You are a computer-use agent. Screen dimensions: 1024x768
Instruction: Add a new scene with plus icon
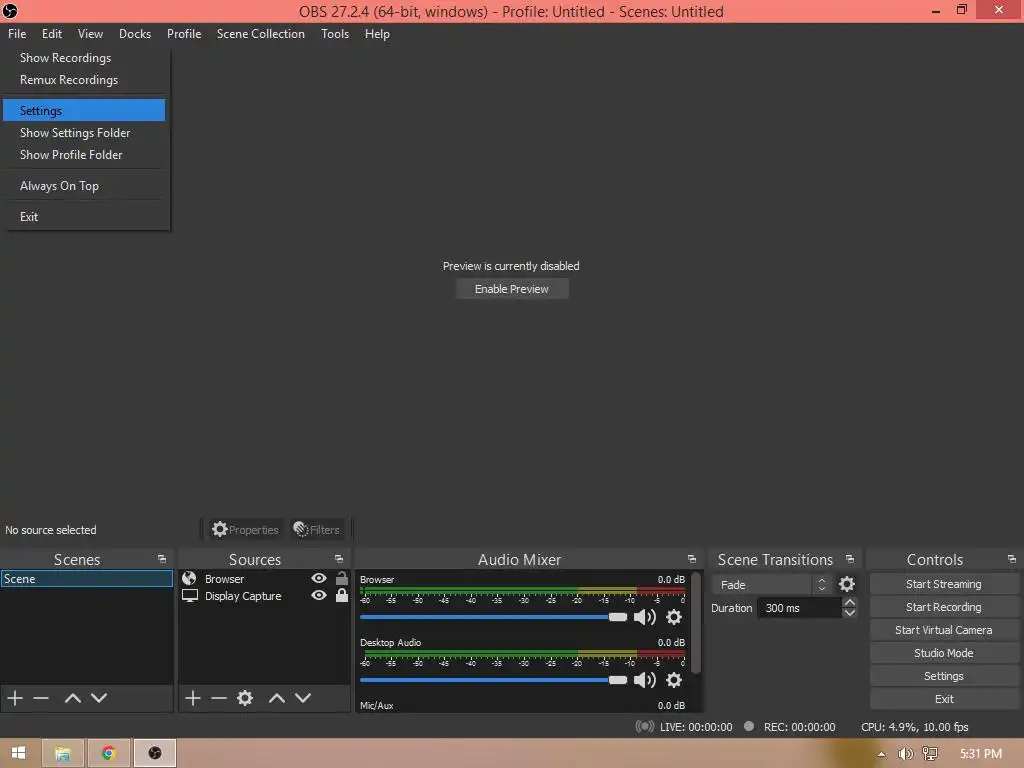click(x=15, y=698)
